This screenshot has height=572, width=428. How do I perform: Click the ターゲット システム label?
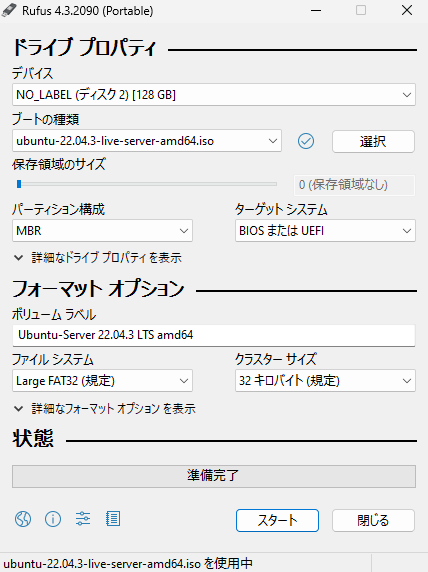[x=281, y=209]
